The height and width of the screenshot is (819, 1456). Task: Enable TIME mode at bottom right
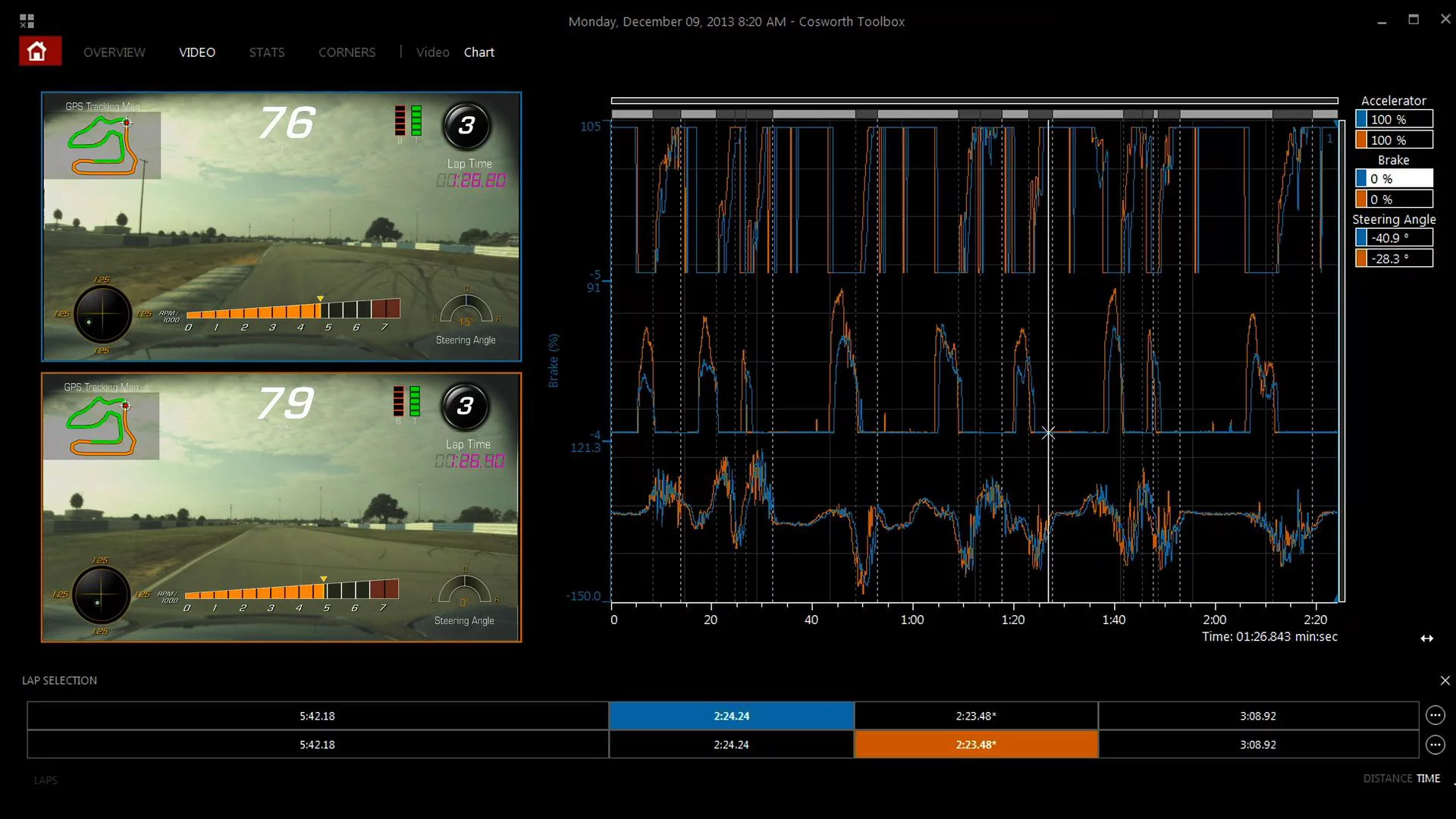[1429, 778]
